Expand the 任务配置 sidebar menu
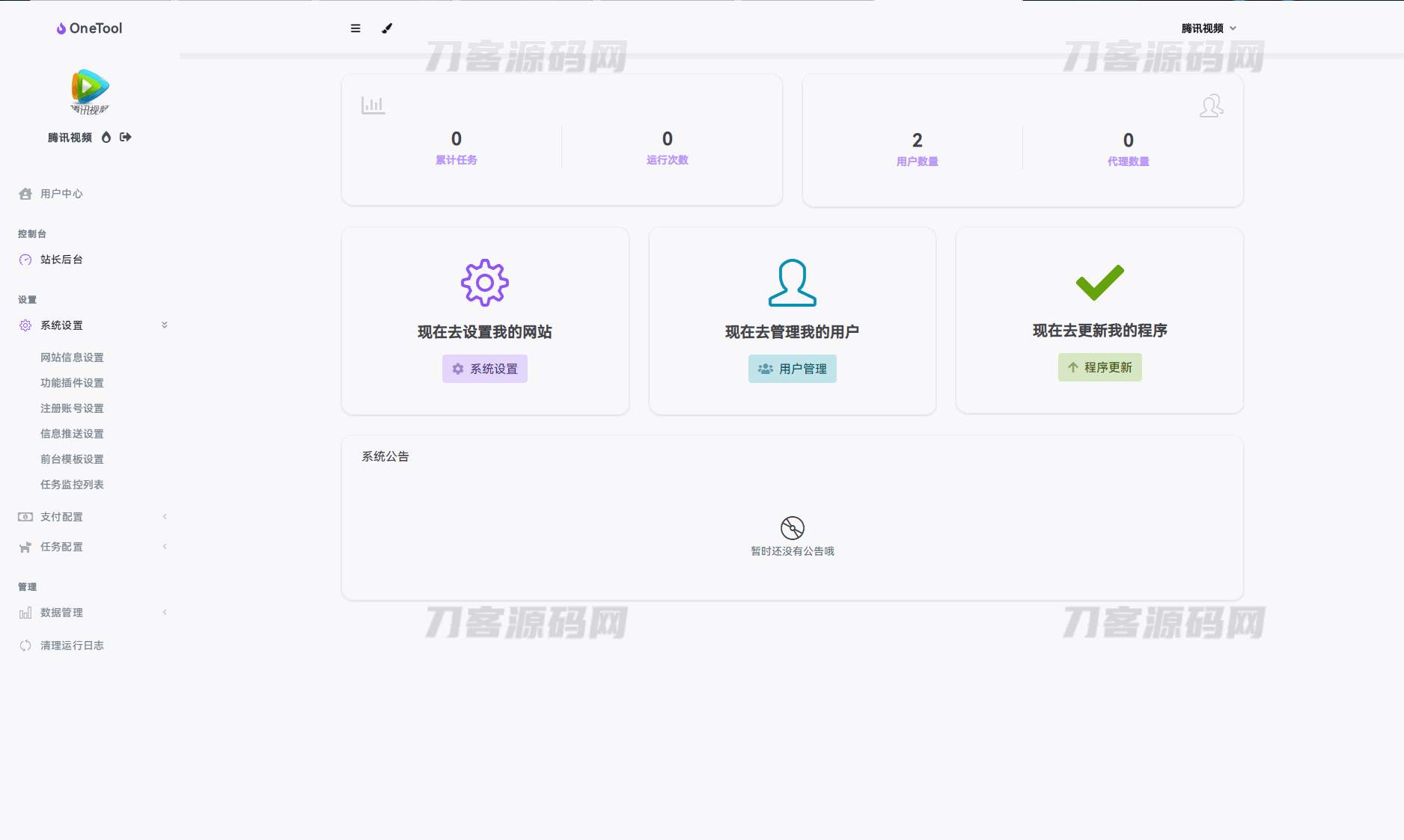The height and width of the screenshot is (840, 1404). [93, 547]
